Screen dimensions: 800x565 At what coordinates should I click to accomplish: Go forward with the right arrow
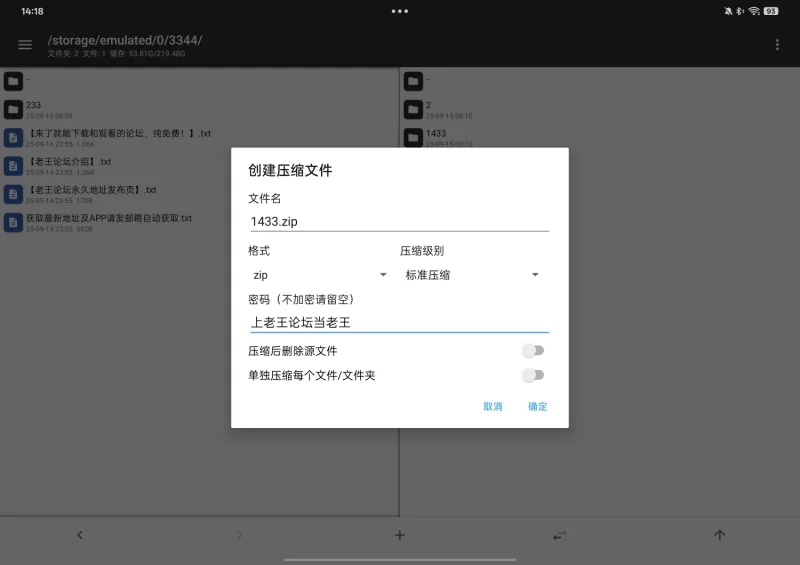[240, 535]
